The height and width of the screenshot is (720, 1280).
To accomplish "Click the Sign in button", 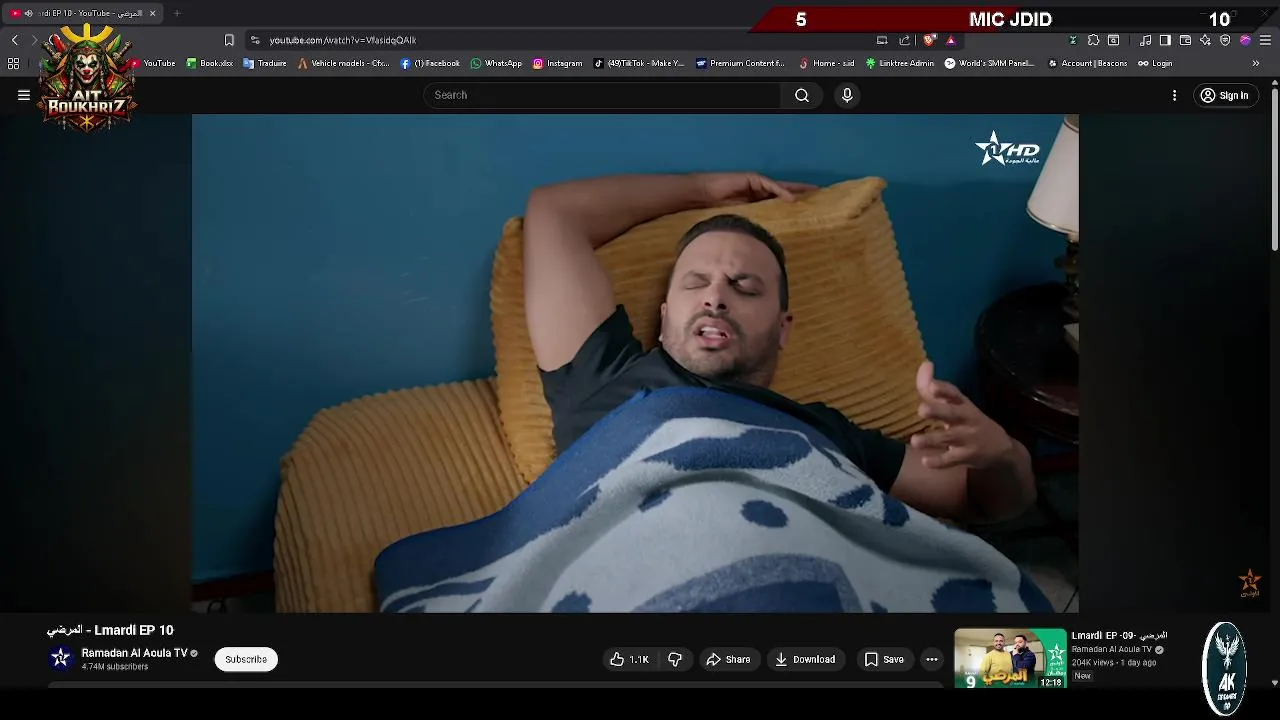I will 1224,95.
